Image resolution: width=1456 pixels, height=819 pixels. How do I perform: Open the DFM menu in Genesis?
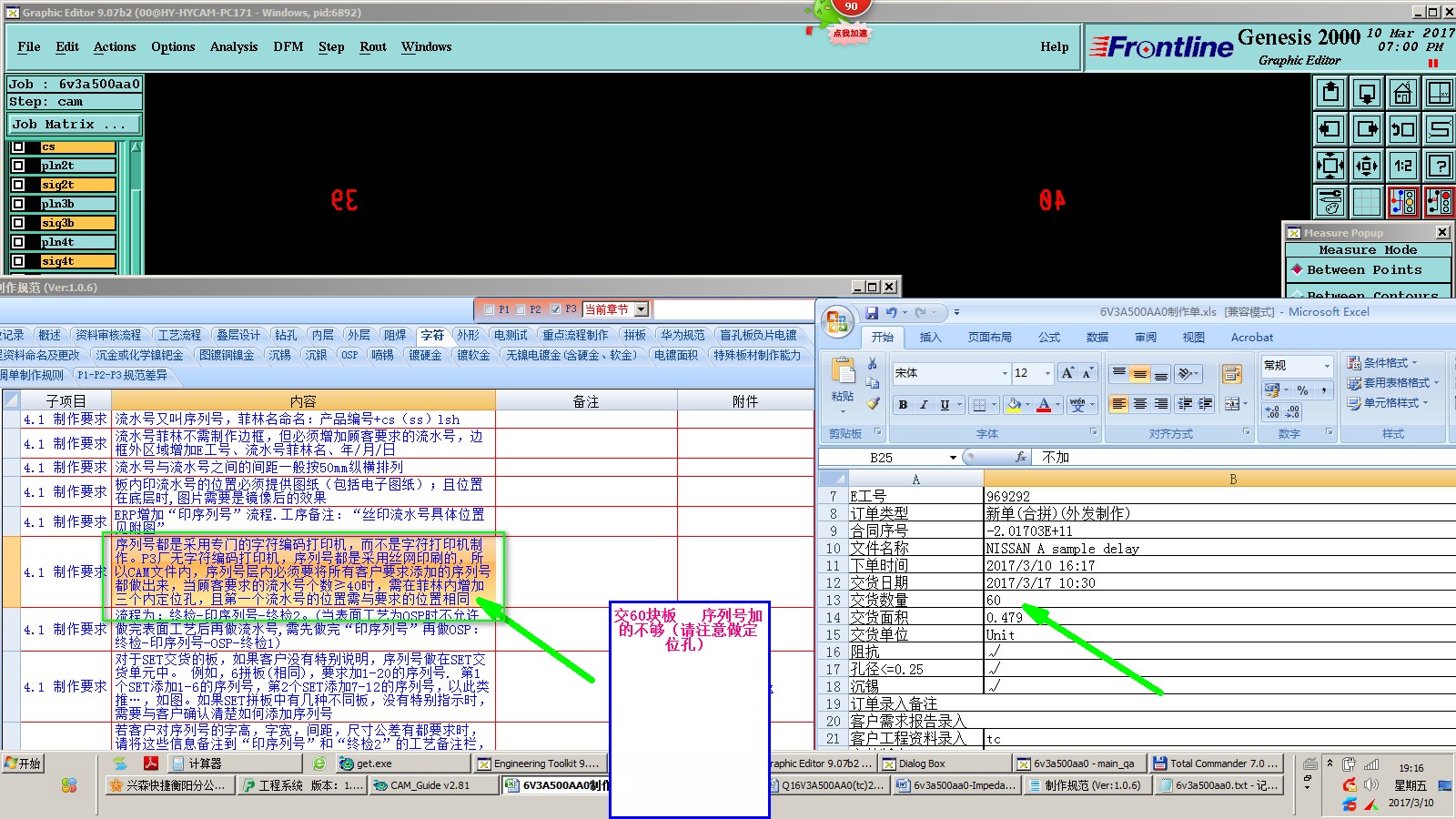click(288, 47)
